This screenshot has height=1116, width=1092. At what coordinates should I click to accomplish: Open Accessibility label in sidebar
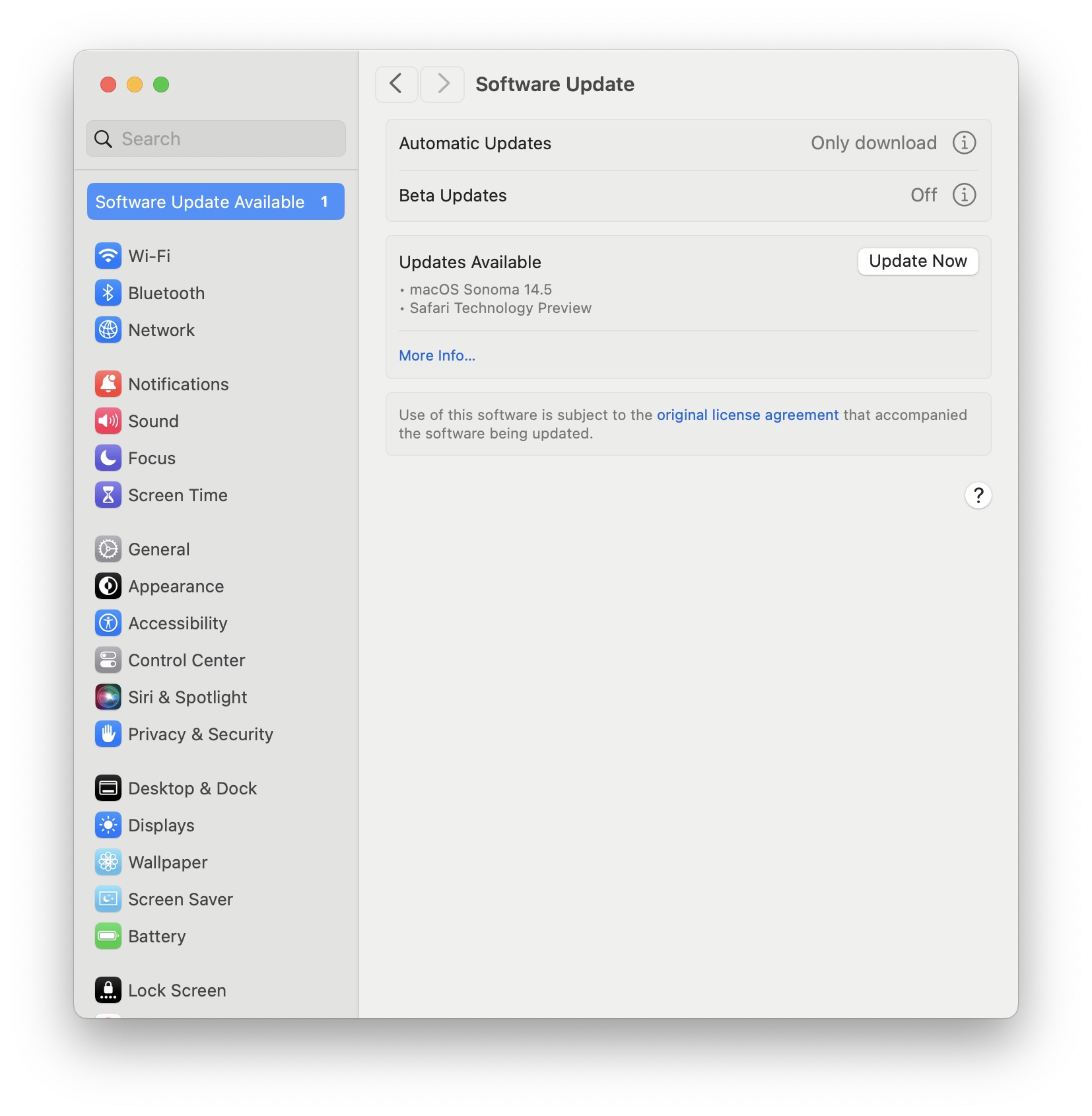pyautogui.click(x=178, y=623)
